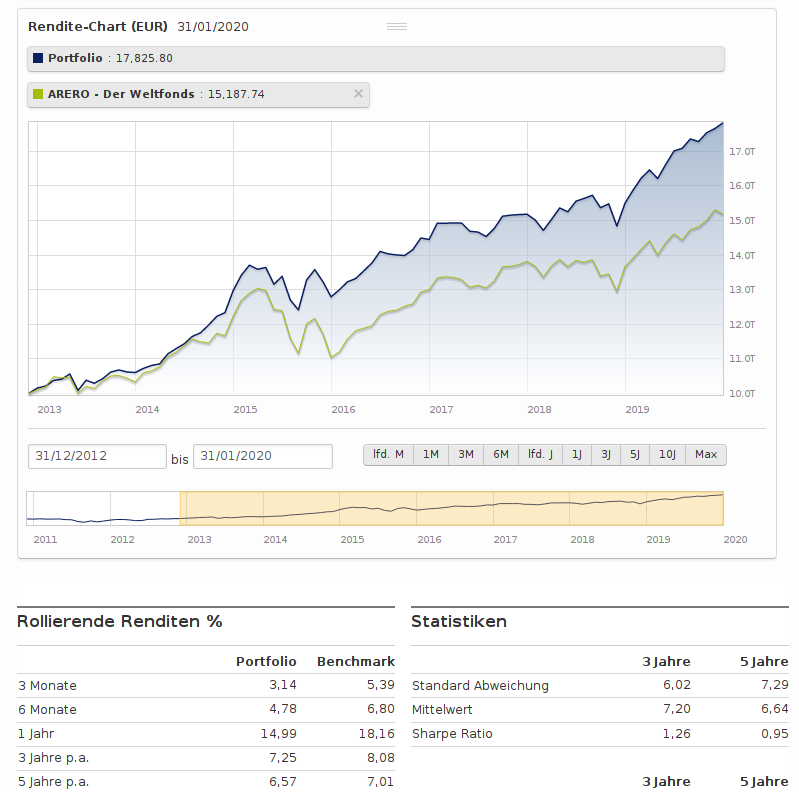
Task: Select the 1M time range
Action: tap(431, 455)
